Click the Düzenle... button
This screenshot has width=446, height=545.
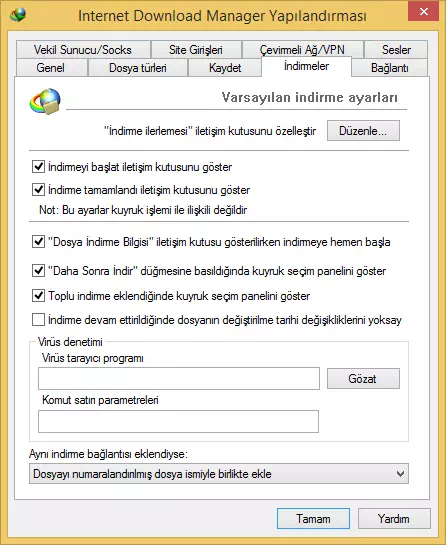363,131
